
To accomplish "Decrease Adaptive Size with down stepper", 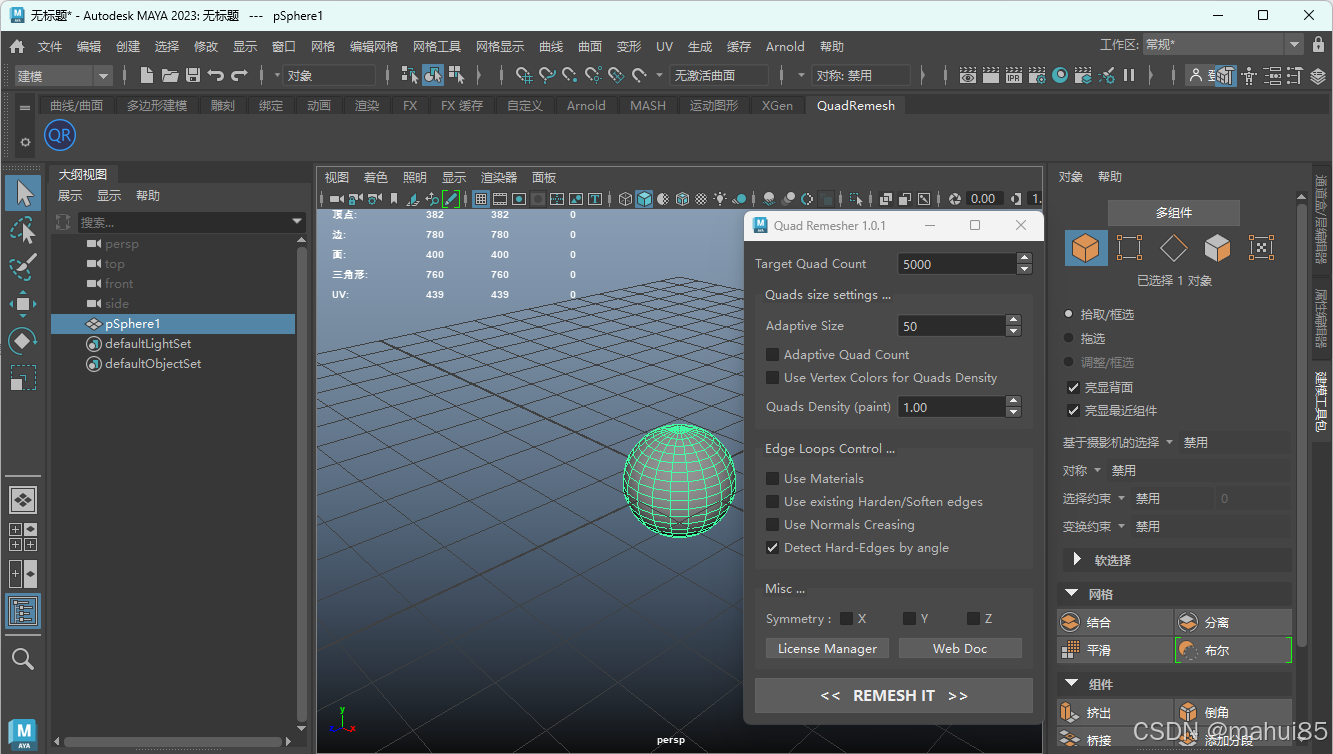I will [1014, 331].
